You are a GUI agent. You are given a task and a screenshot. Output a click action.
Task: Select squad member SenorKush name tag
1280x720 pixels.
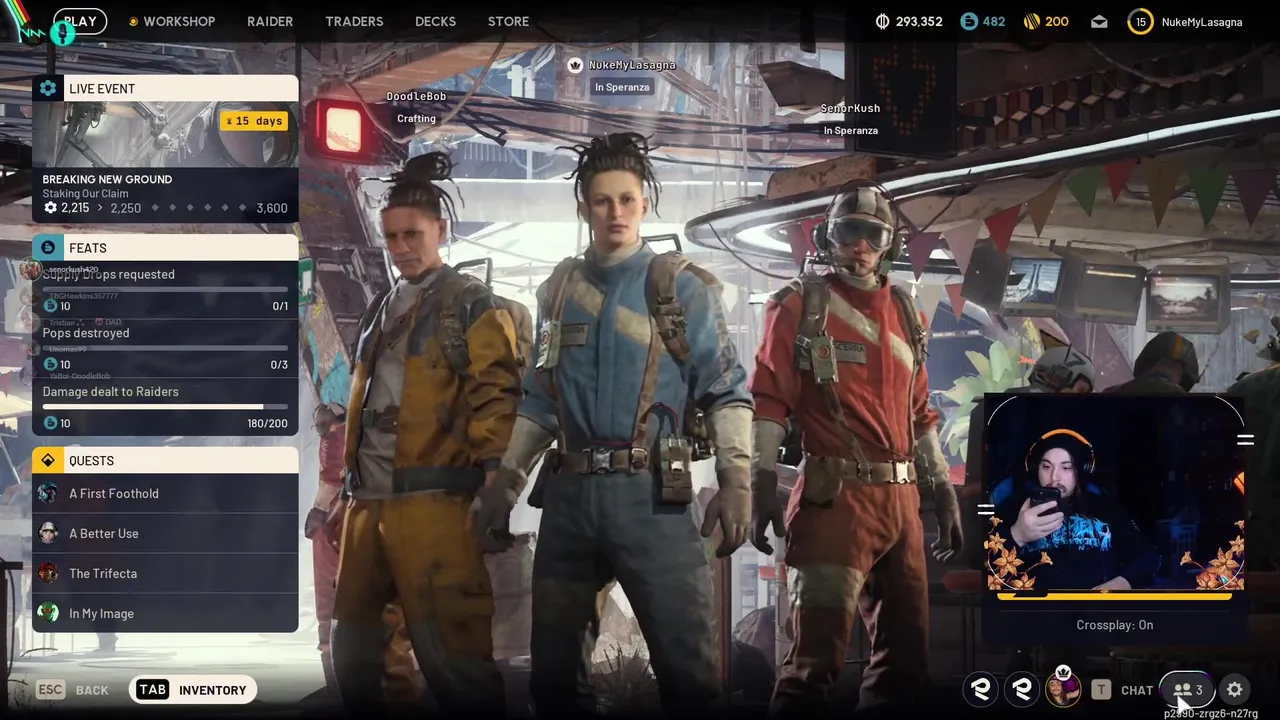pos(850,108)
